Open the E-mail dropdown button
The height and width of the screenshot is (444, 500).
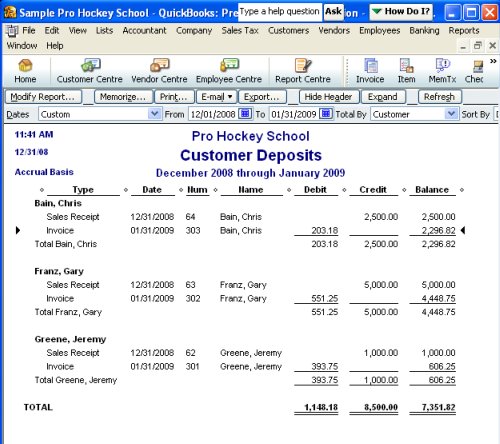coord(216,97)
